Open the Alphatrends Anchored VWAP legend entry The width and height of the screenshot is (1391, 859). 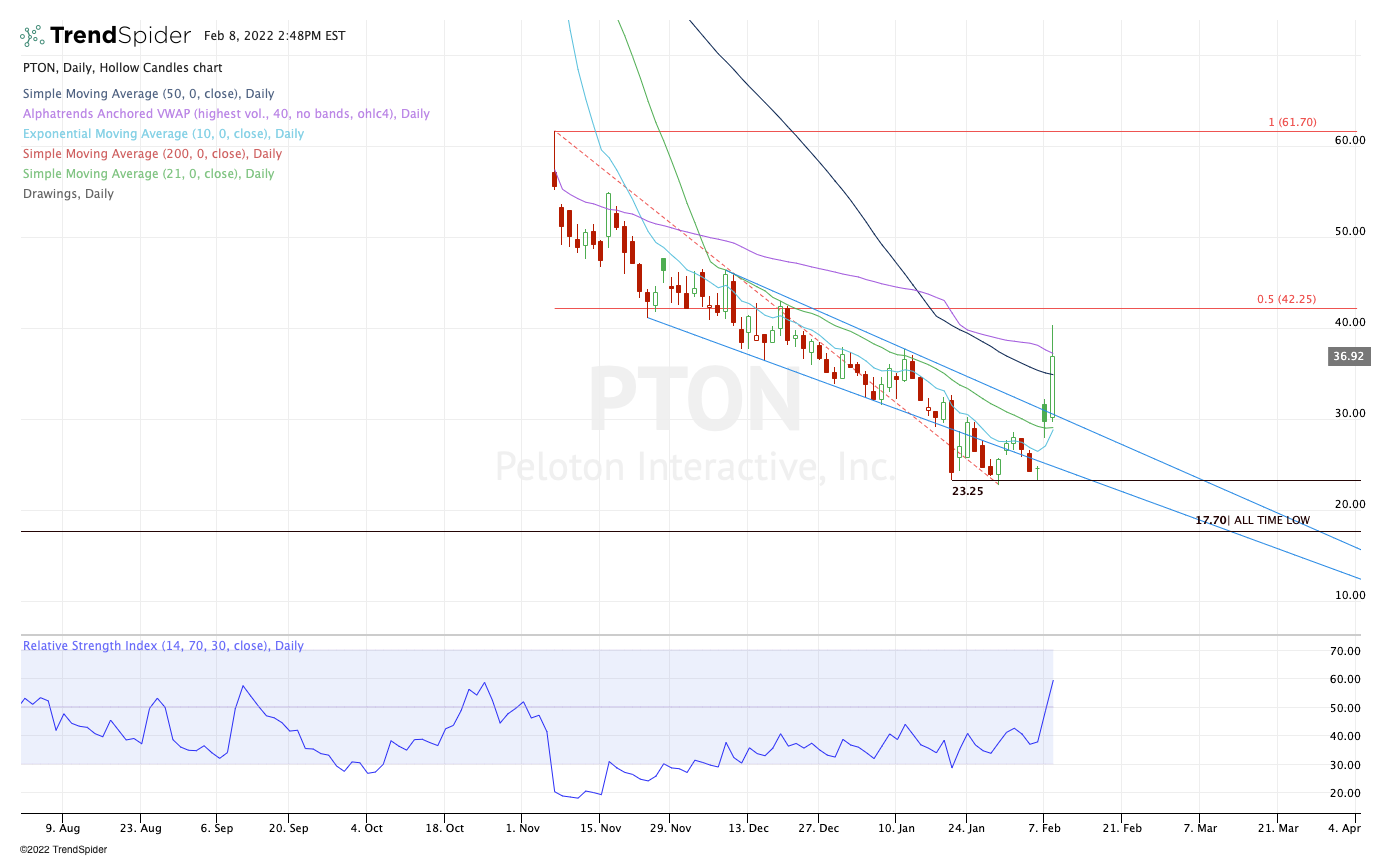(x=226, y=114)
